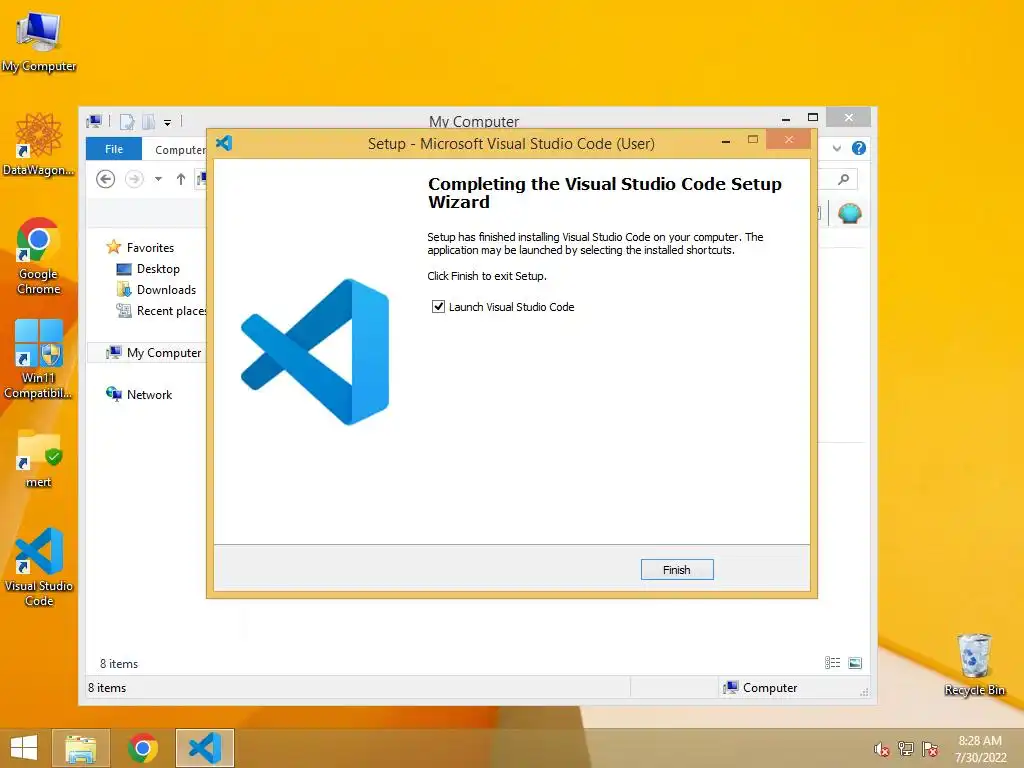Screen dimensions: 1024x768
Task: Switch Explorer to large icons view
Action: pyautogui.click(x=855, y=663)
